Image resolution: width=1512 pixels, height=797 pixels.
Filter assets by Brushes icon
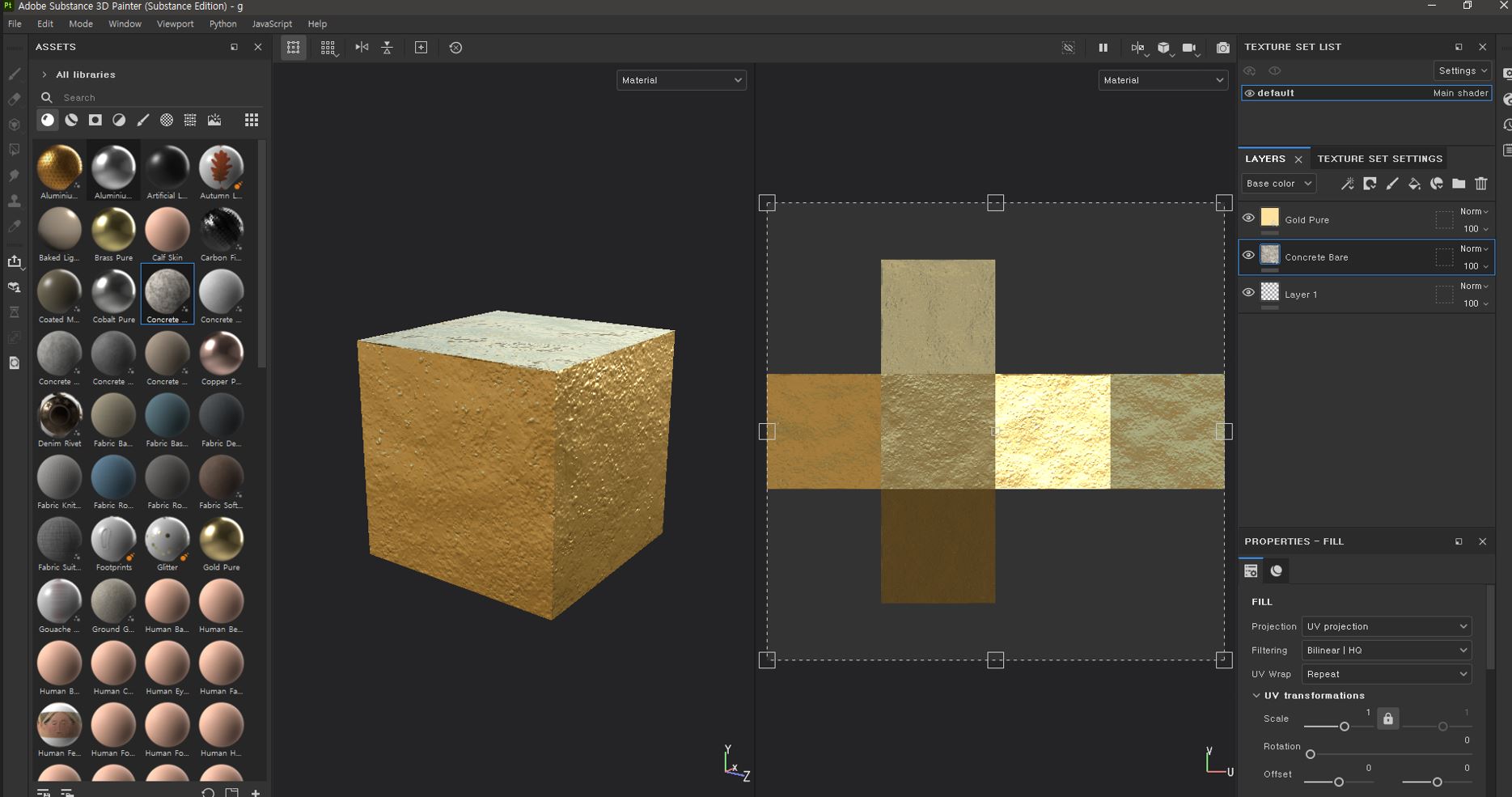click(x=142, y=120)
